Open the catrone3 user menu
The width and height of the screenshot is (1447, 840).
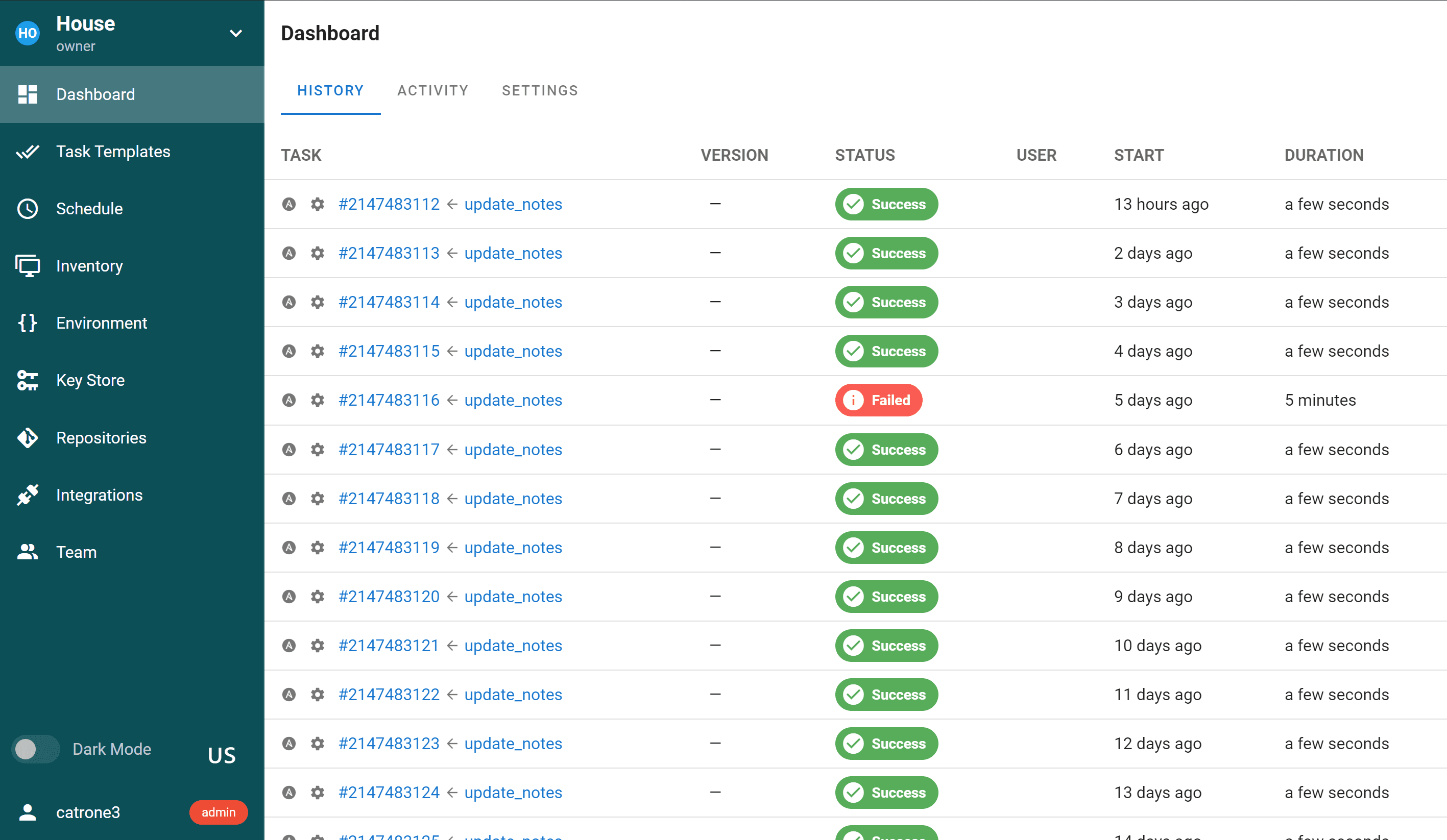(88, 812)
